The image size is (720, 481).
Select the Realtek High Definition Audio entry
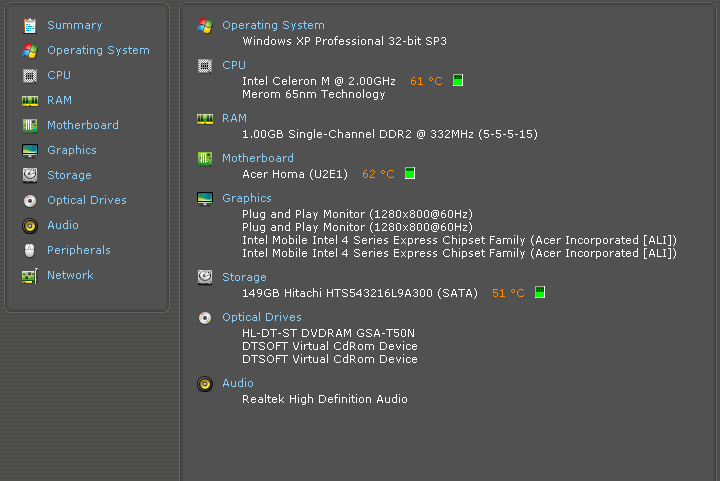[x=325, y=399]
